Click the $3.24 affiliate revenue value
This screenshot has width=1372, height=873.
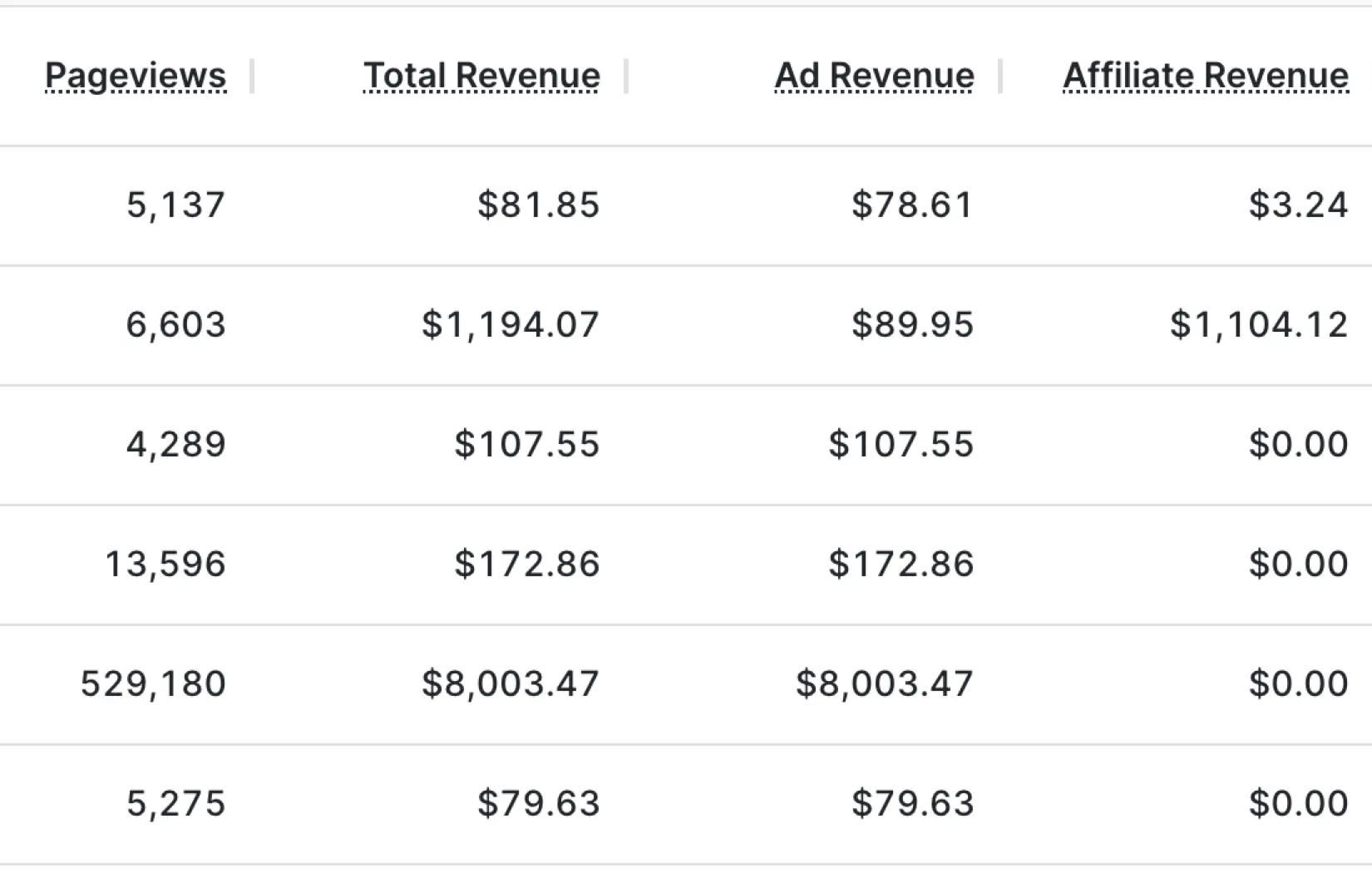[x=1298, y=205]
